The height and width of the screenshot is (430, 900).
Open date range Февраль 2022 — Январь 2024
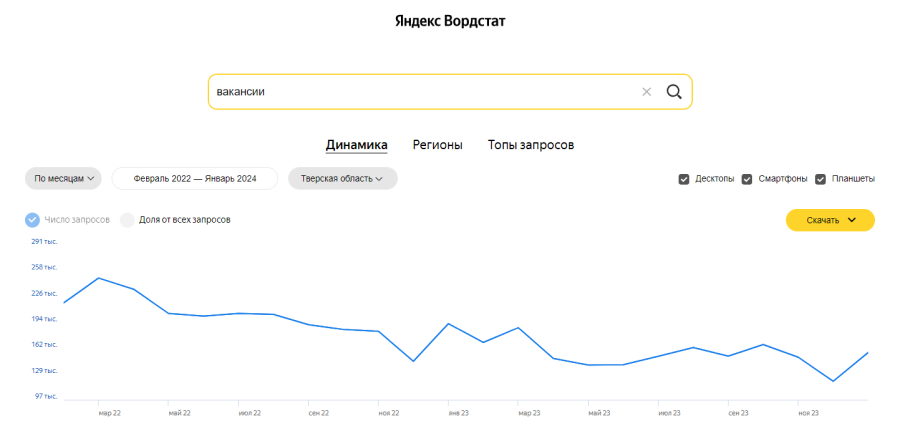tap(195, 179)
